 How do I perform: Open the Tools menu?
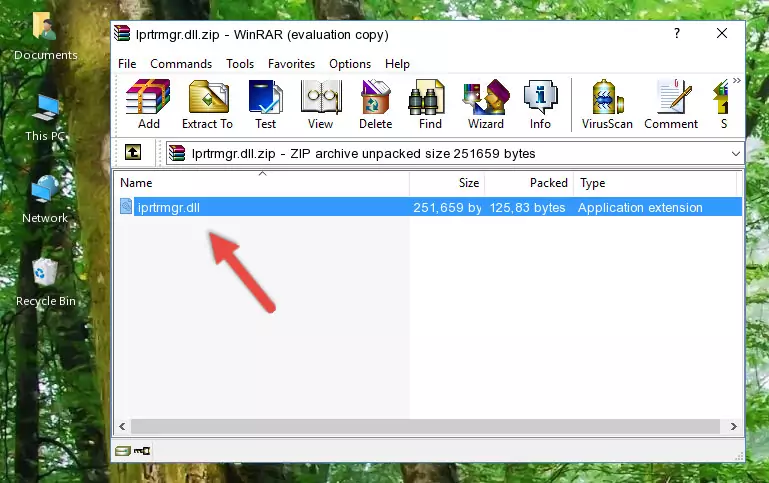240,64
